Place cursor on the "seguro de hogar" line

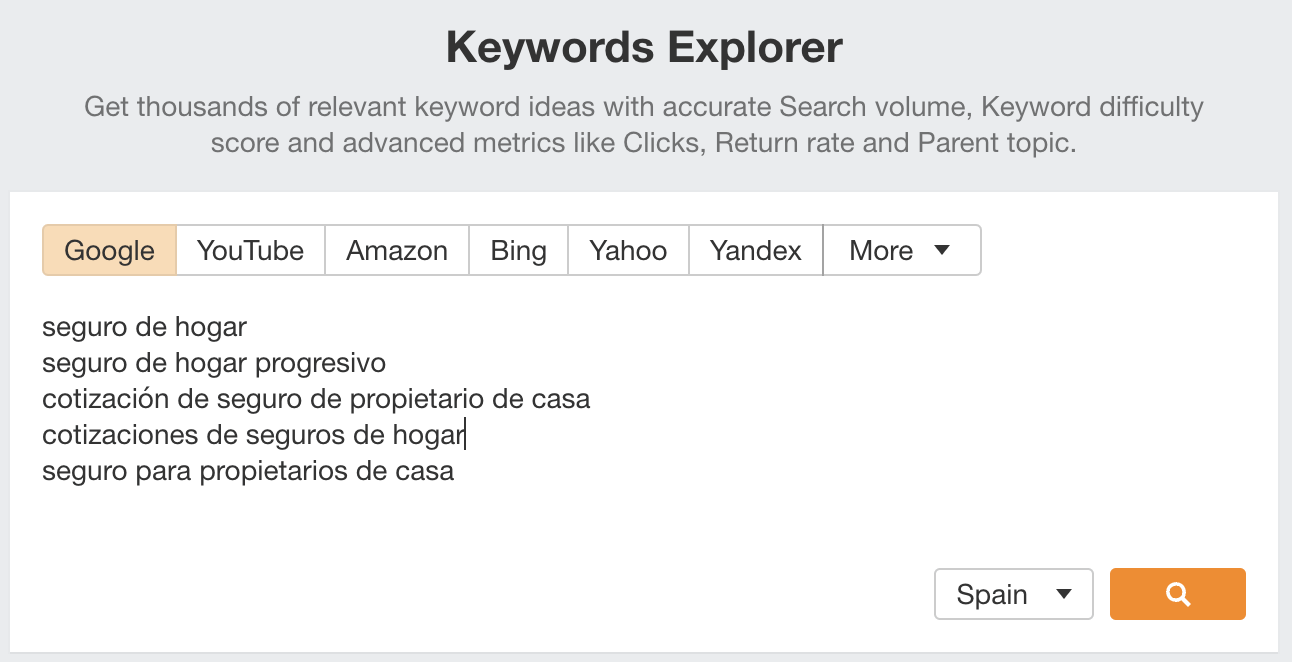(144, 327)
